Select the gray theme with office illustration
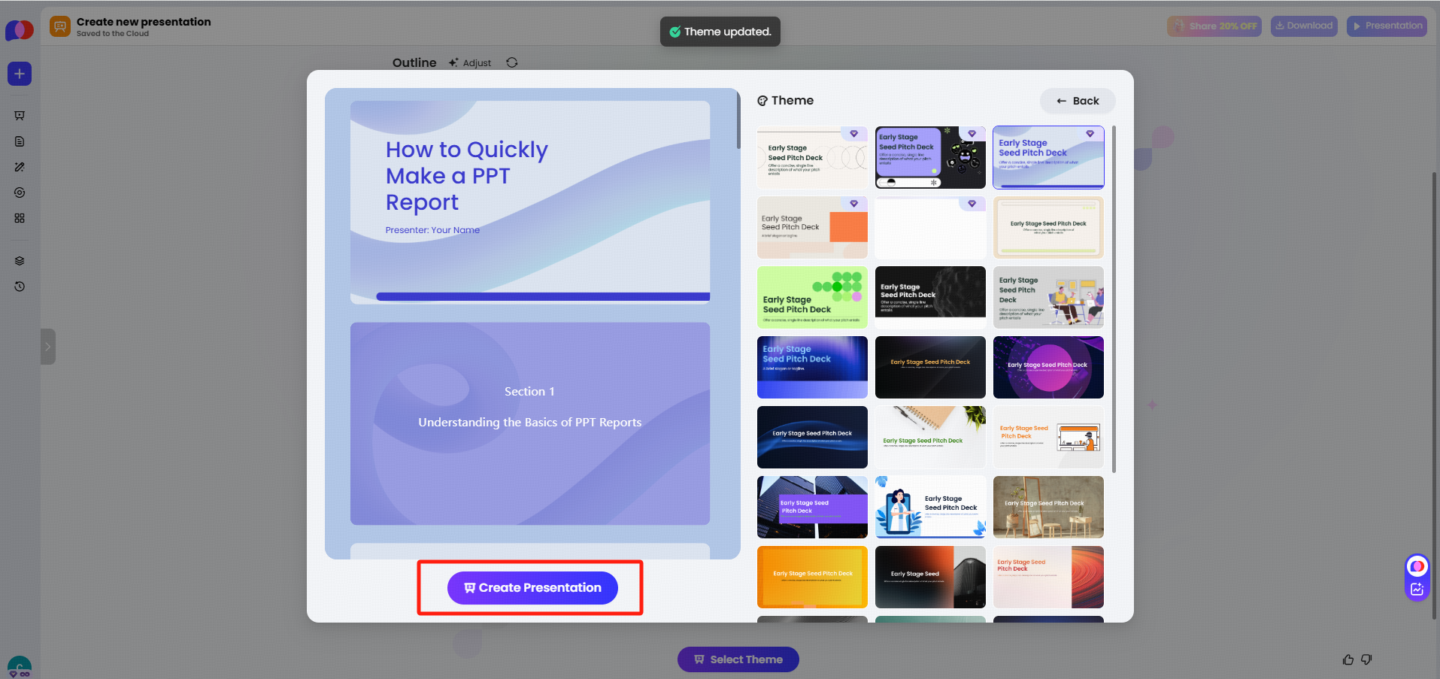 [x=1048, y=297]
